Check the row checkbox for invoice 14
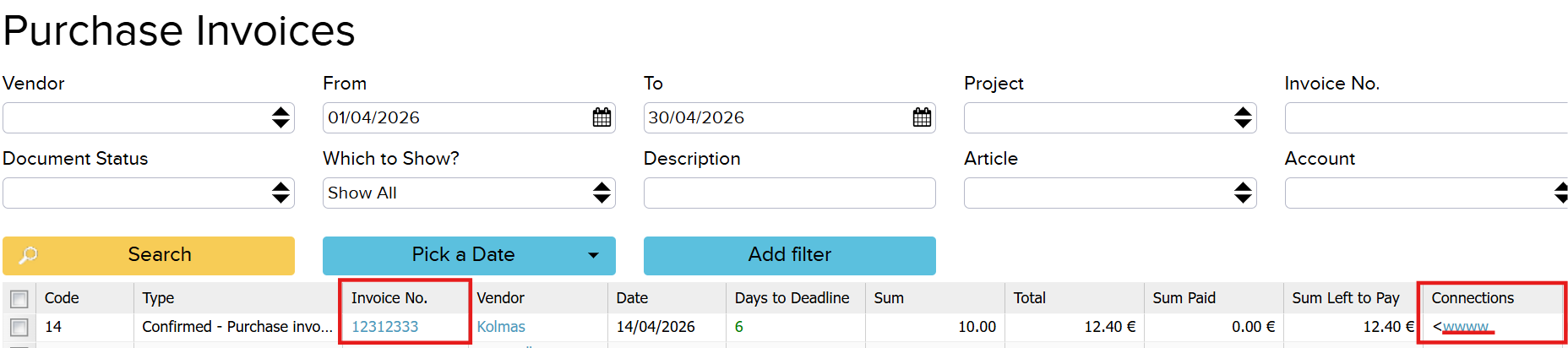Viewport: 1568px width, 348px height. click(19, 327)
